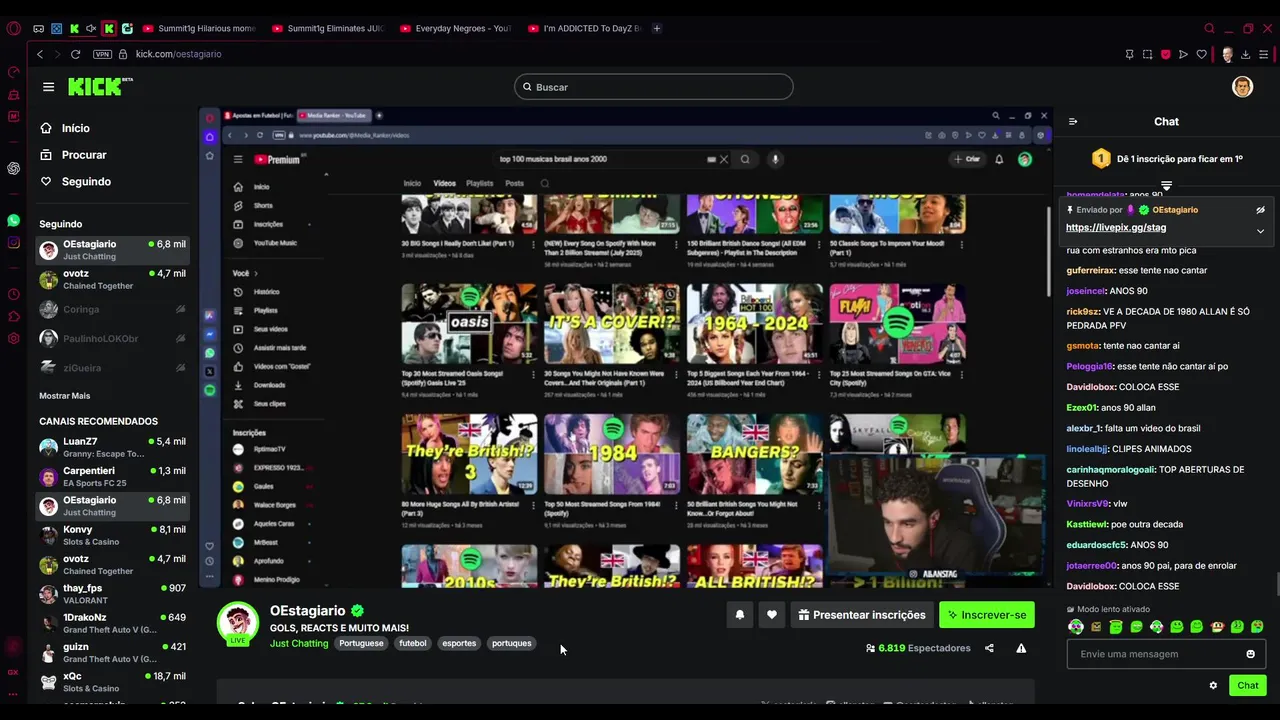Expand Mostrar Mais in following list
Screen dimensions: 1280x720
pos(64,396)
